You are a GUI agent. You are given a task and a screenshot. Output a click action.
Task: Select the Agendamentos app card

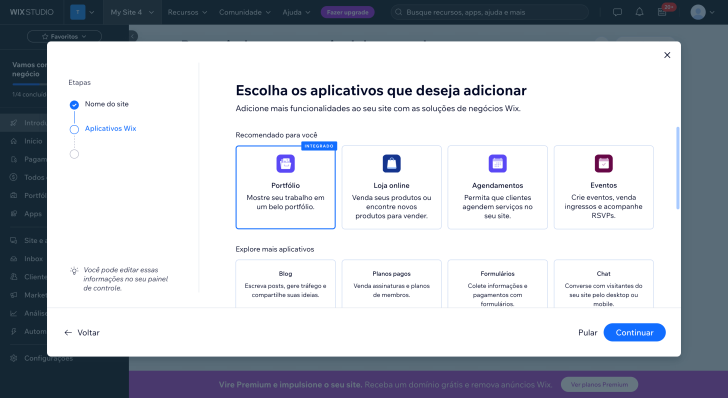pos(497,187)
